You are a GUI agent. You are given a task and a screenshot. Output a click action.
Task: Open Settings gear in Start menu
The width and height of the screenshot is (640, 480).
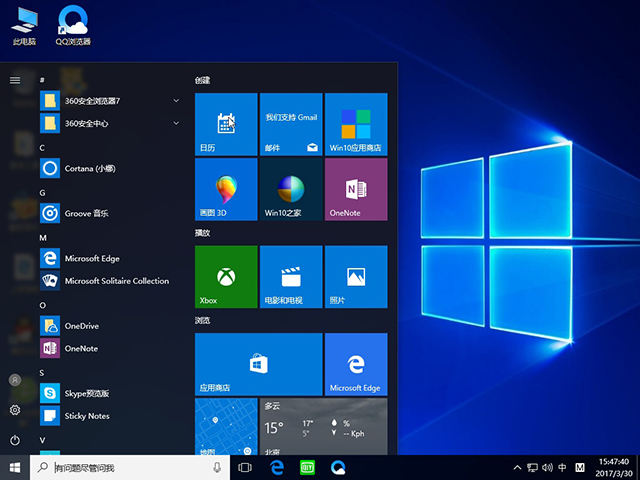coord(15,410)
